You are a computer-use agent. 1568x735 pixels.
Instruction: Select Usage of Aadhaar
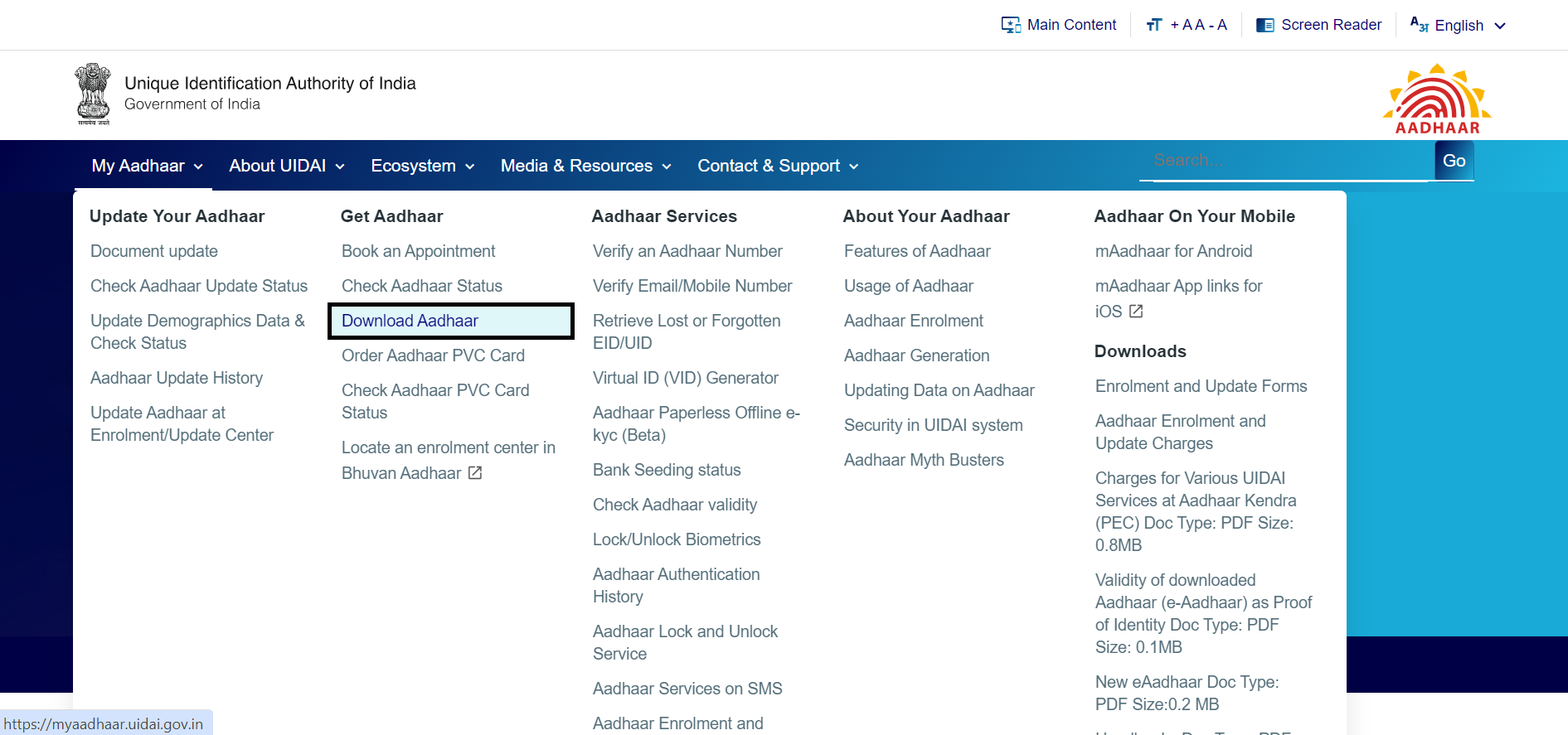pos(909,286)
